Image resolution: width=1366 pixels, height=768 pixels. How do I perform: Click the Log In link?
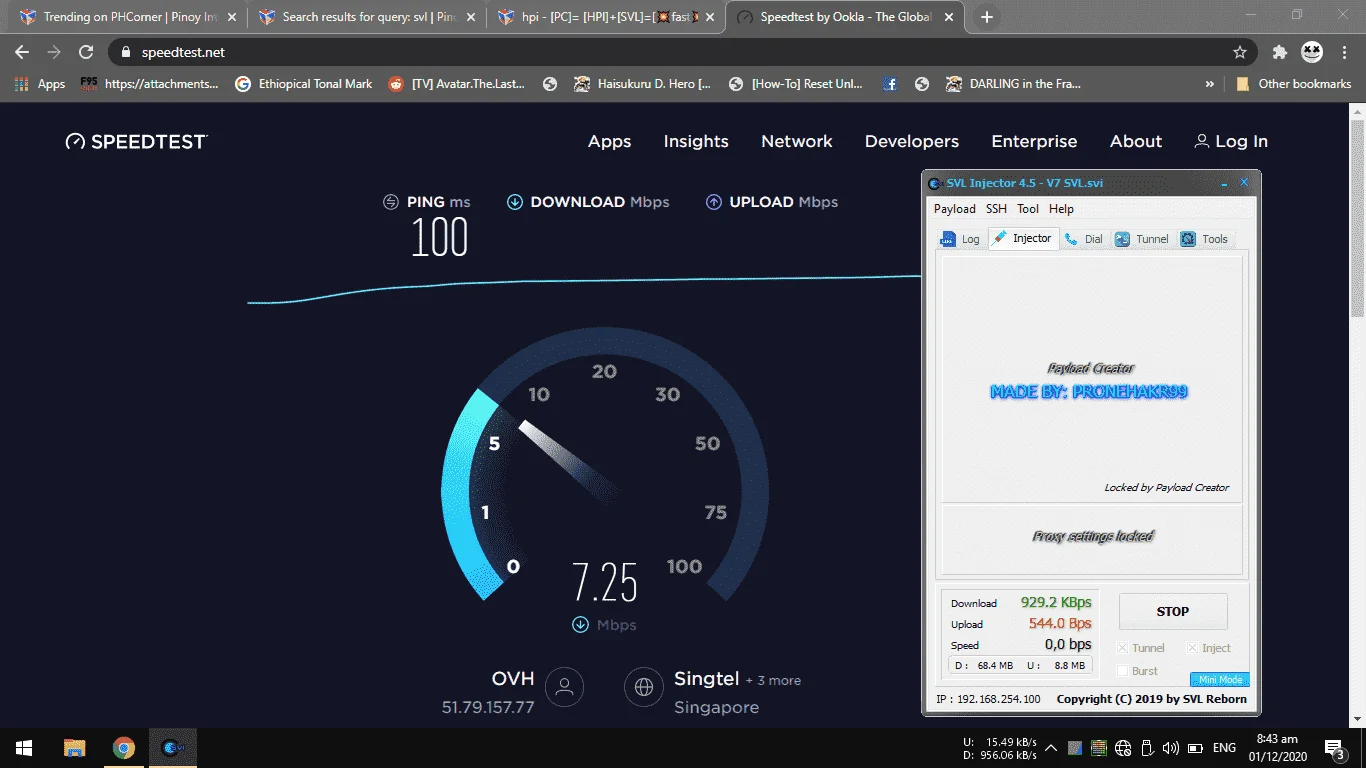[x=1231, y=141]
